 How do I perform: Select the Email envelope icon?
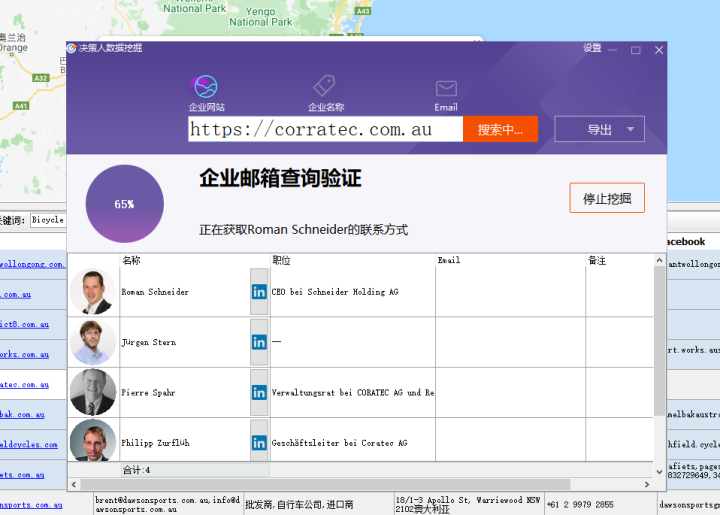click(446, 89)
